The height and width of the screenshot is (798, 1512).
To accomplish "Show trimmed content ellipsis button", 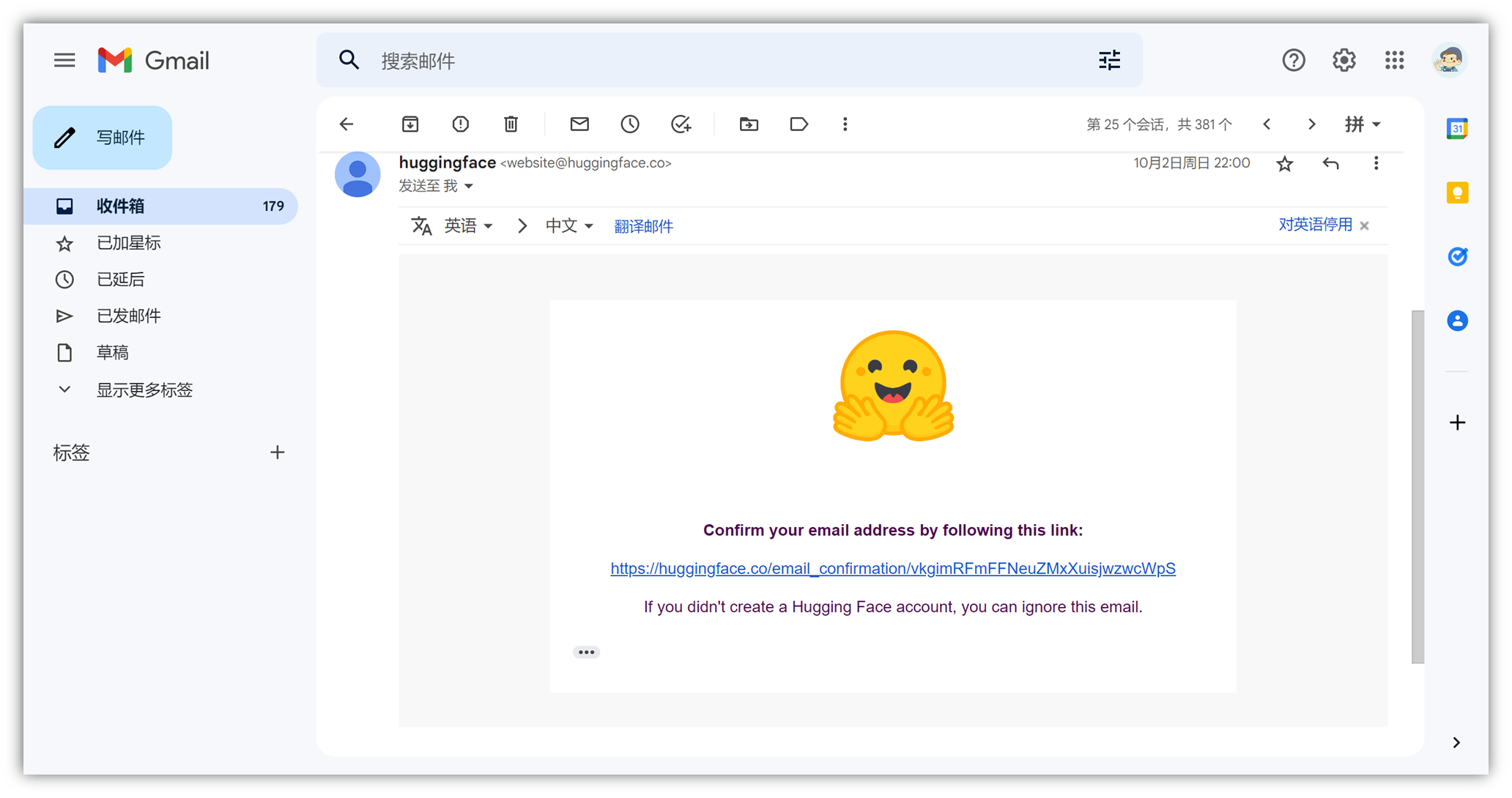I will [586, 652].
